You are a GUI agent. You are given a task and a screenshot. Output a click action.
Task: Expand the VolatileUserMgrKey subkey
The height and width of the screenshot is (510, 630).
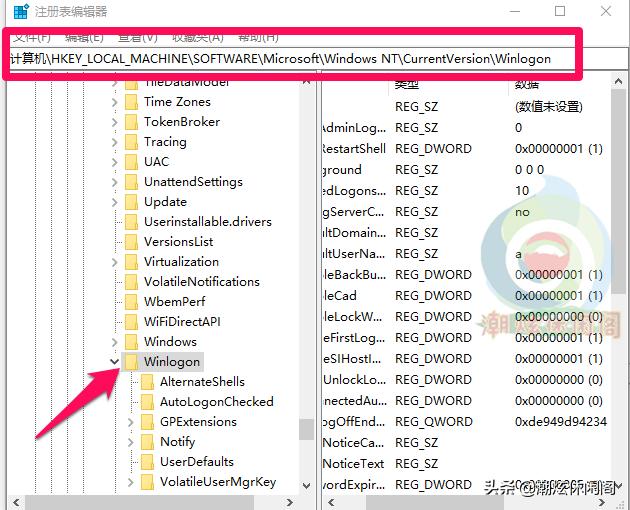131,482
